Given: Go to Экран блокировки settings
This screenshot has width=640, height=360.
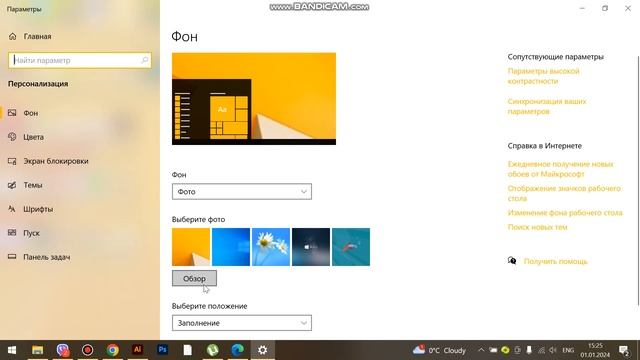Looking at the screenshot, I should click(x=56, y=161).
